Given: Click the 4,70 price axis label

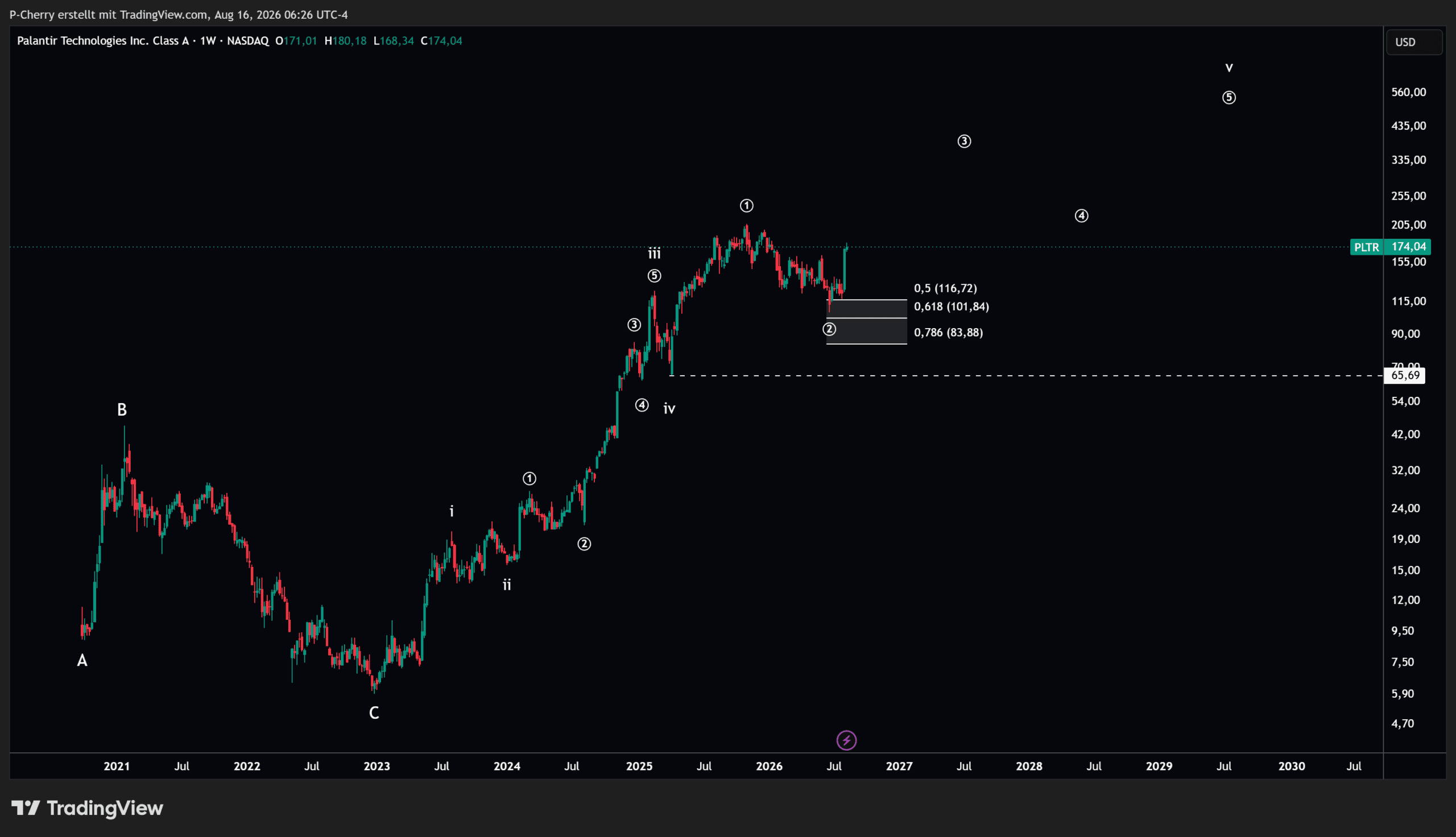Looking at the screenshot, I should [1403, 724].
